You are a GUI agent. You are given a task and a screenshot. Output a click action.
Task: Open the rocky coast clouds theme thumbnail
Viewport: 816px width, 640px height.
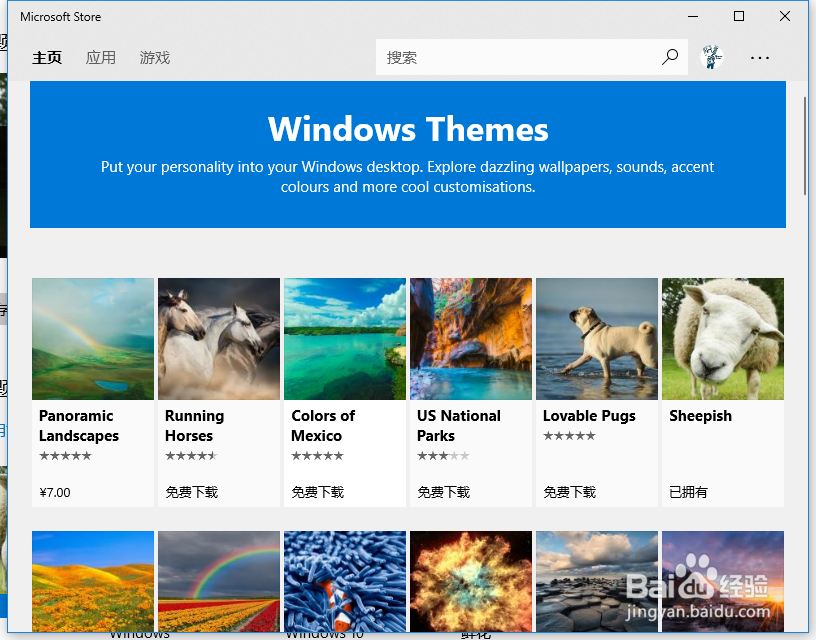pos(597,582)
